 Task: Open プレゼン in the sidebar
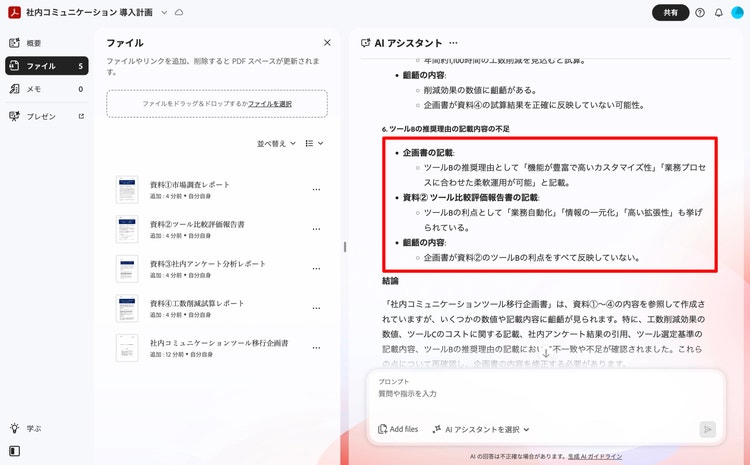(x=46, y=116)
